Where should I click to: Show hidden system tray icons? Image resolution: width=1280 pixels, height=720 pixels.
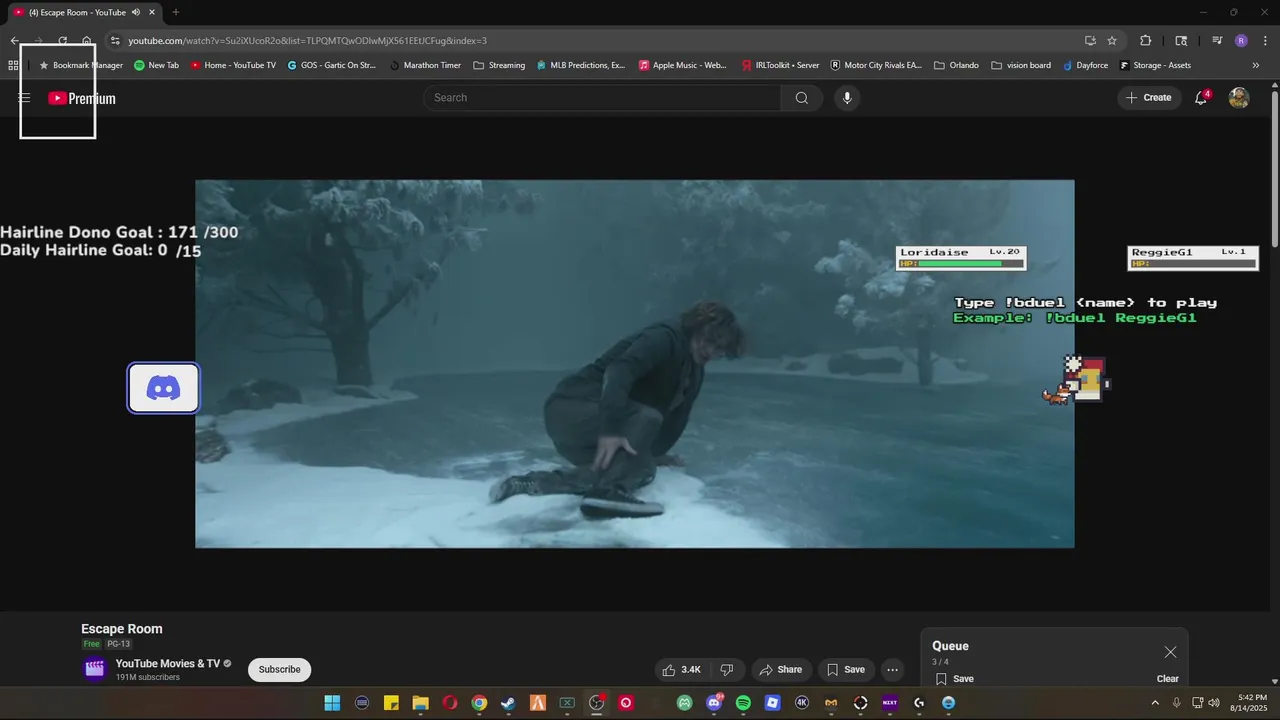click(x=1155, y=703)
